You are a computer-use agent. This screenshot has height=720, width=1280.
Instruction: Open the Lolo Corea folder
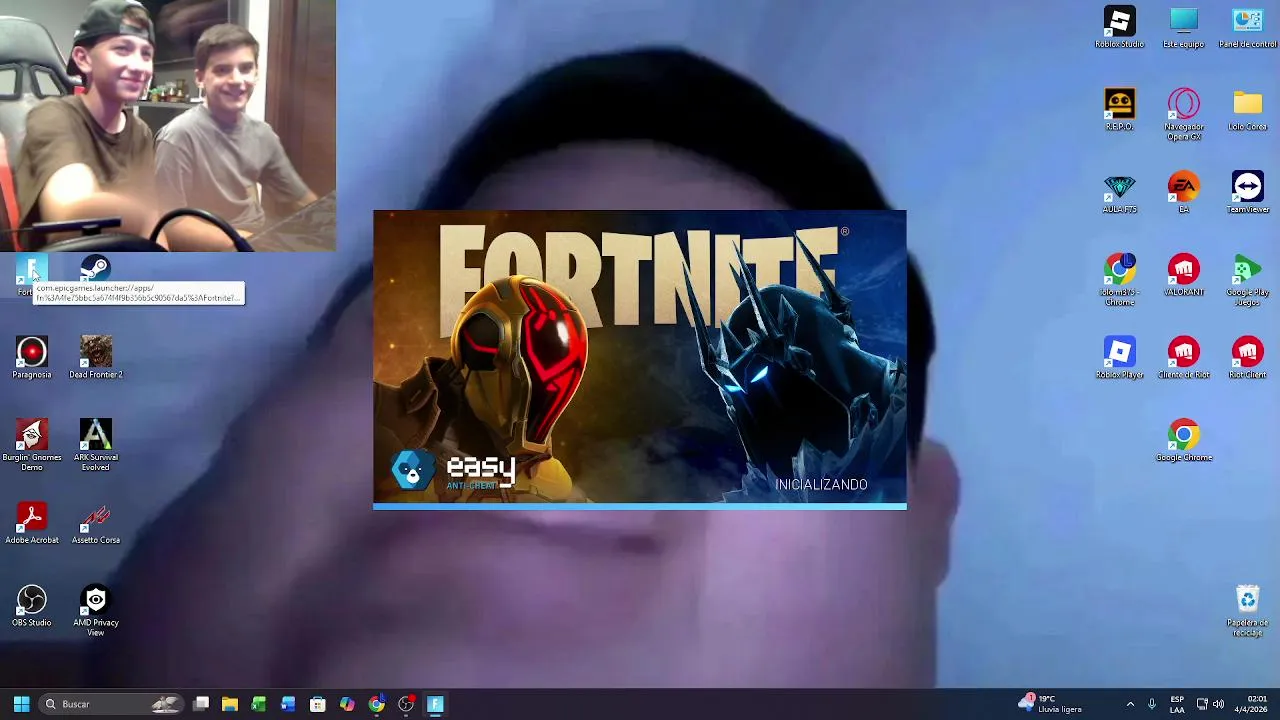tap(1247, 110)
